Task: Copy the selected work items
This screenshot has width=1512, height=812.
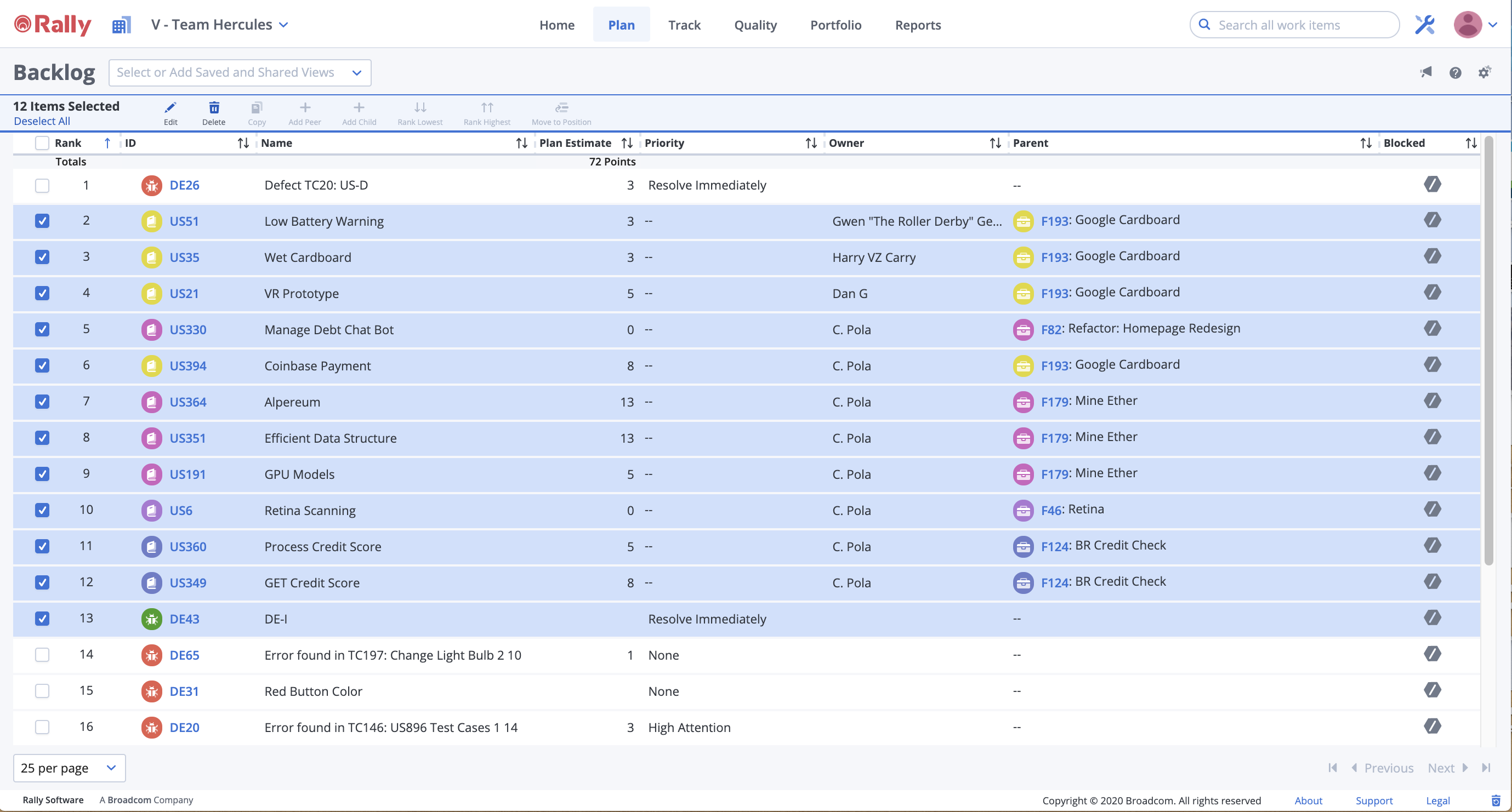Action: pyautogui.click(x=257, y=112)
